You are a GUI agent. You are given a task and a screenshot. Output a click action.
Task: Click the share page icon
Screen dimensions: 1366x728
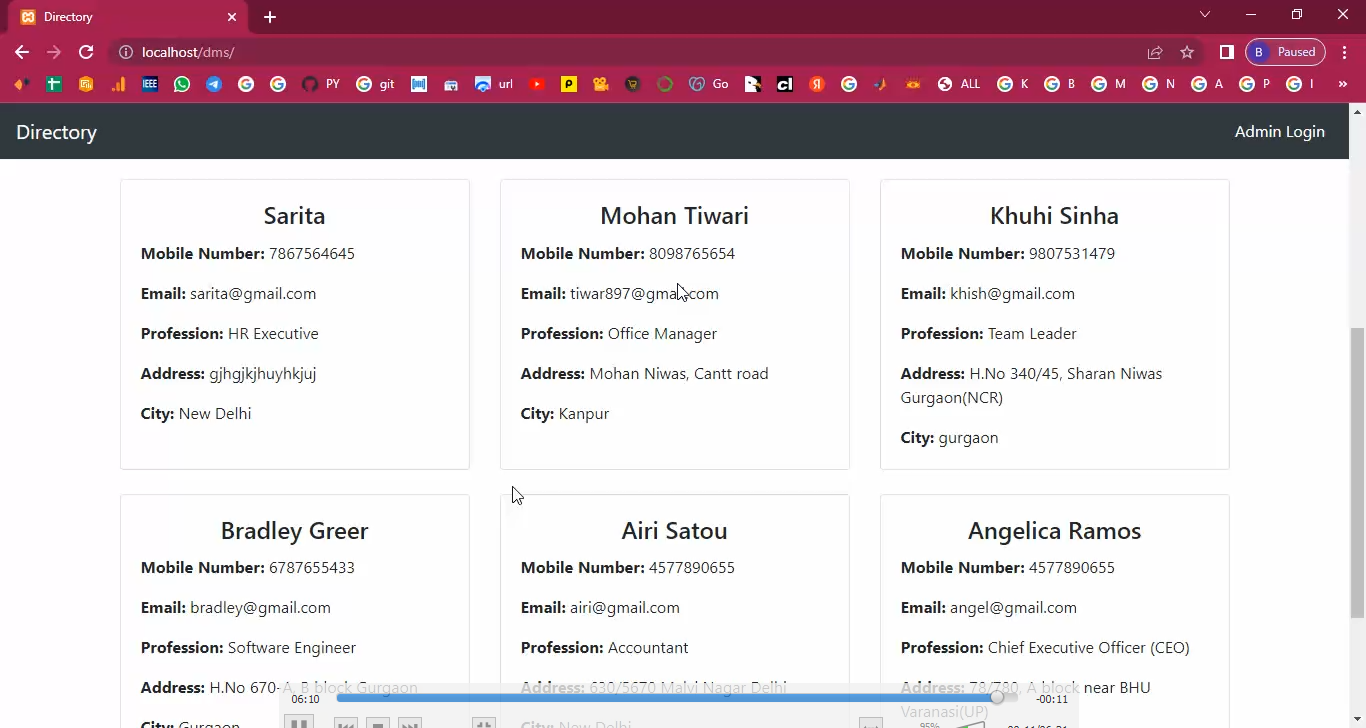(1155, 52)
